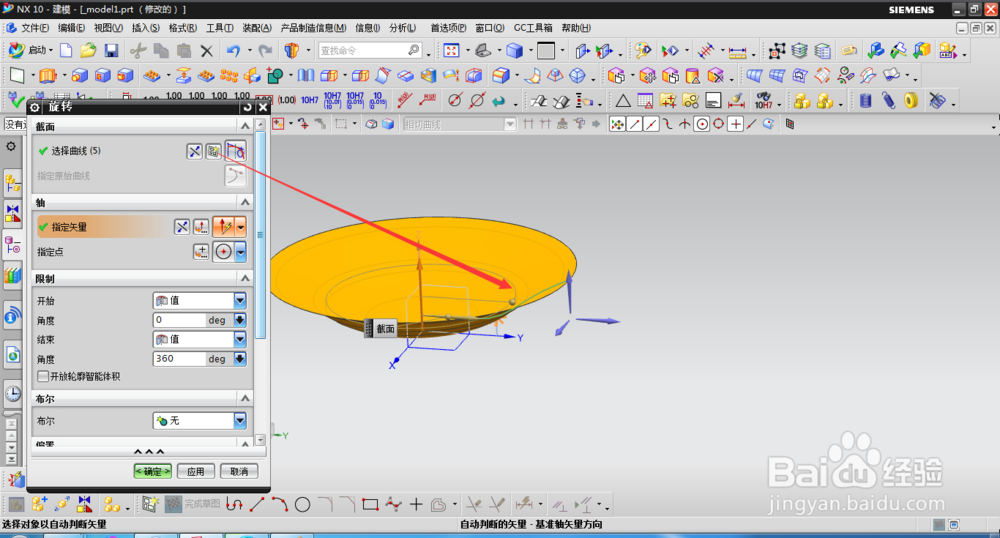Click the Apply button
This screenshot has width=1000, height=538.
(195, 471)
